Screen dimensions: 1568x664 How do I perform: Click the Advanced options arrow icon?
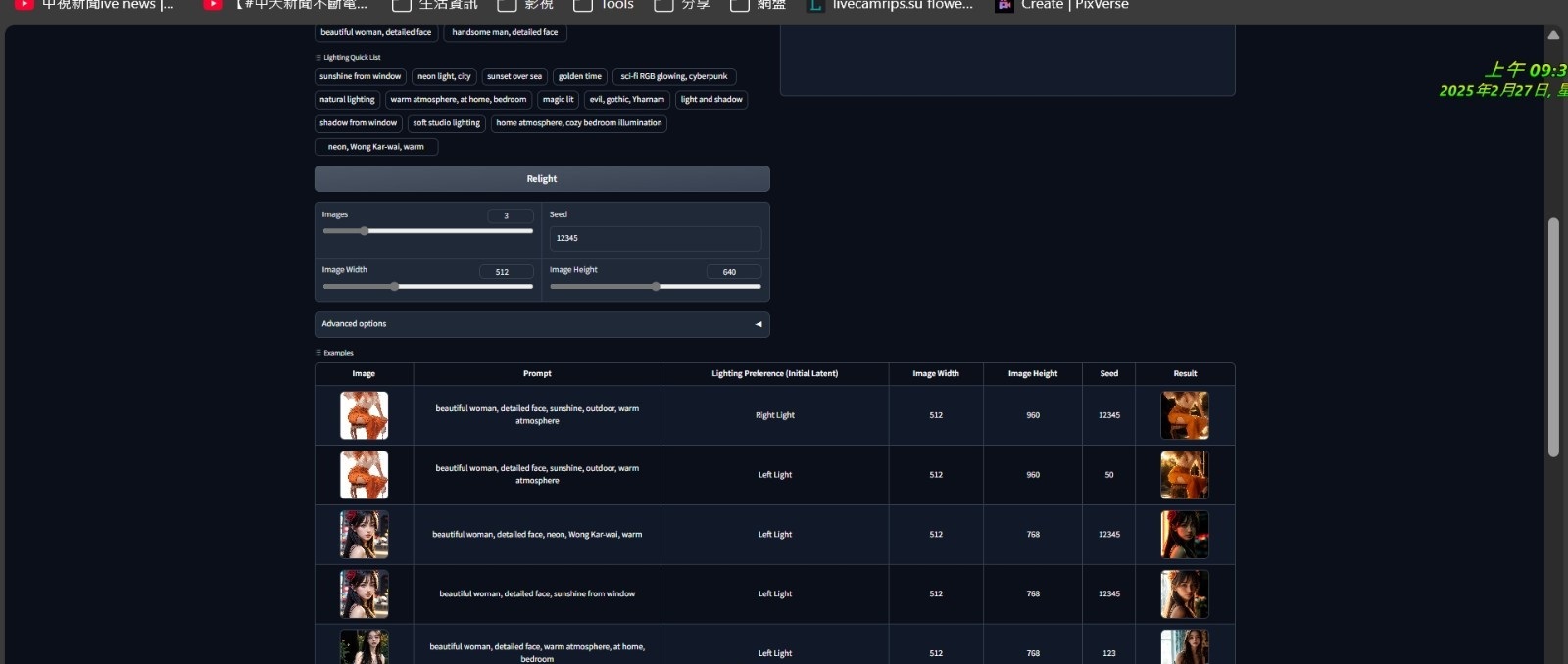758,324
